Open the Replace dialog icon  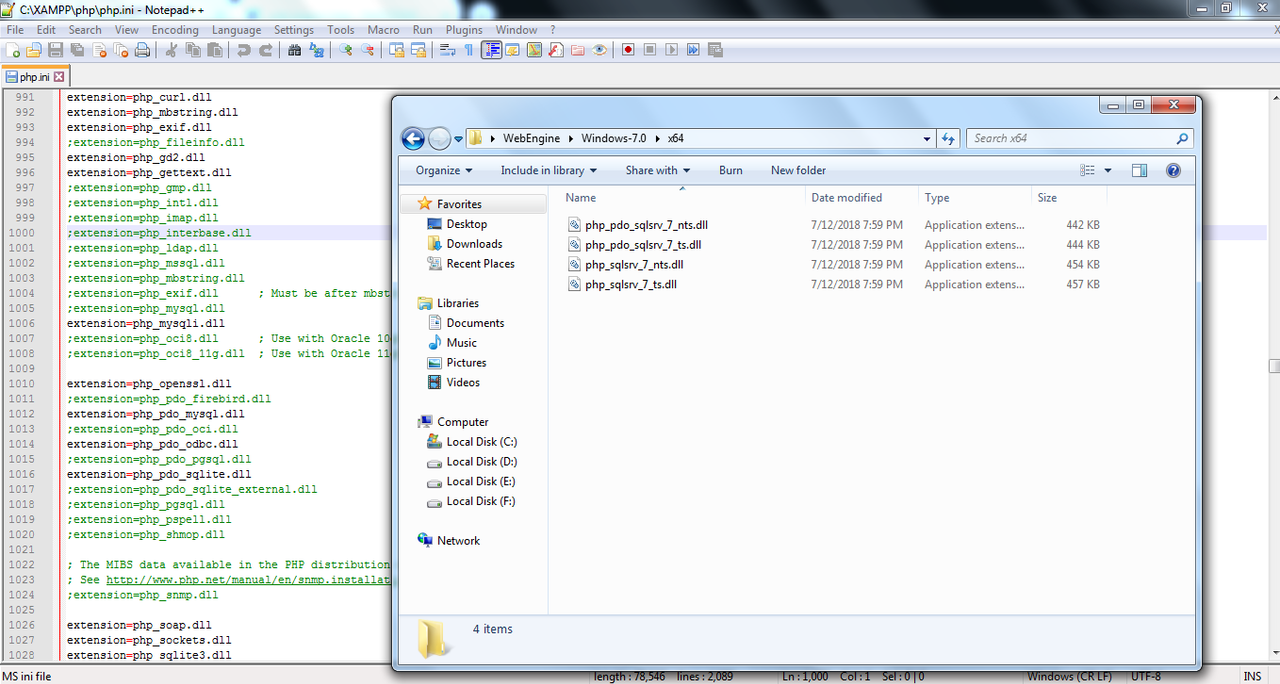click(x=316, y=50)
